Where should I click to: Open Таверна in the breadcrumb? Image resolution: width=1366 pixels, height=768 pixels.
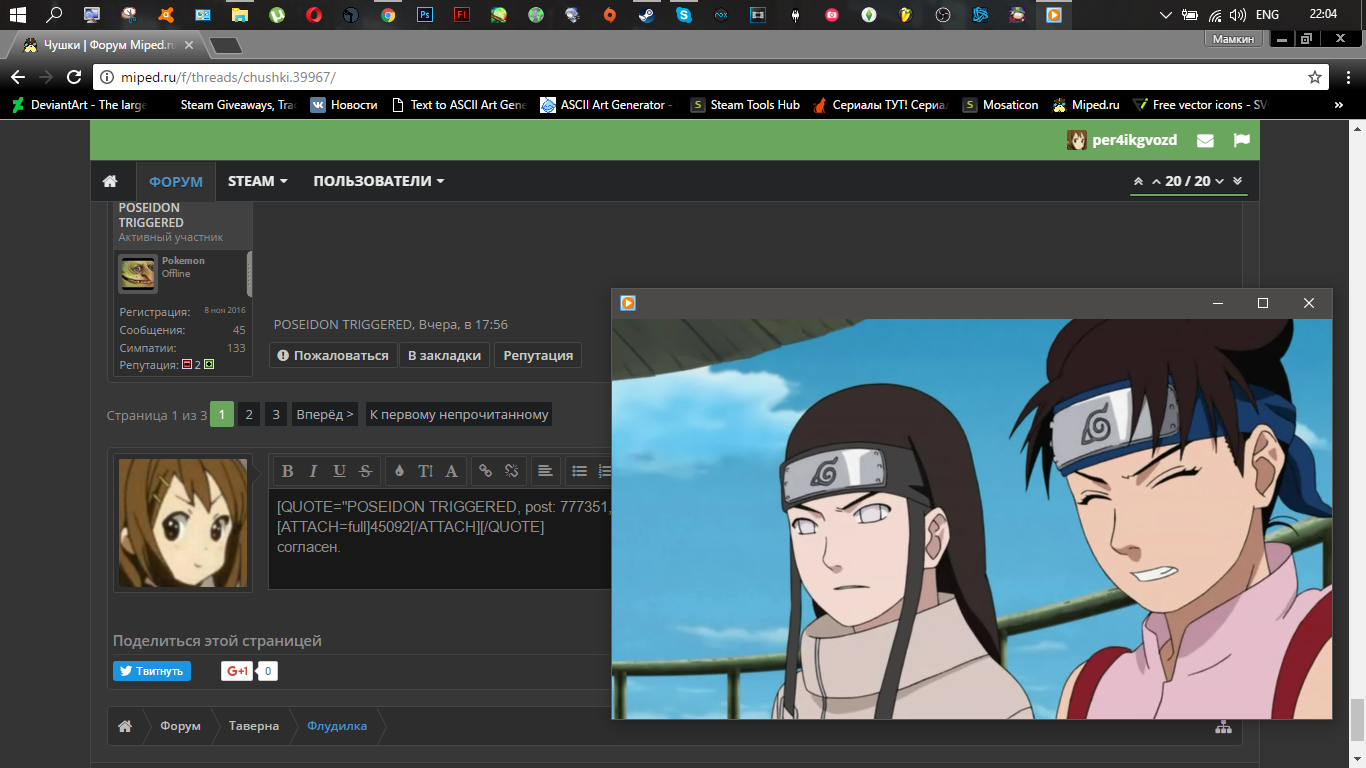pyautogui.click(x=254, y=726)
